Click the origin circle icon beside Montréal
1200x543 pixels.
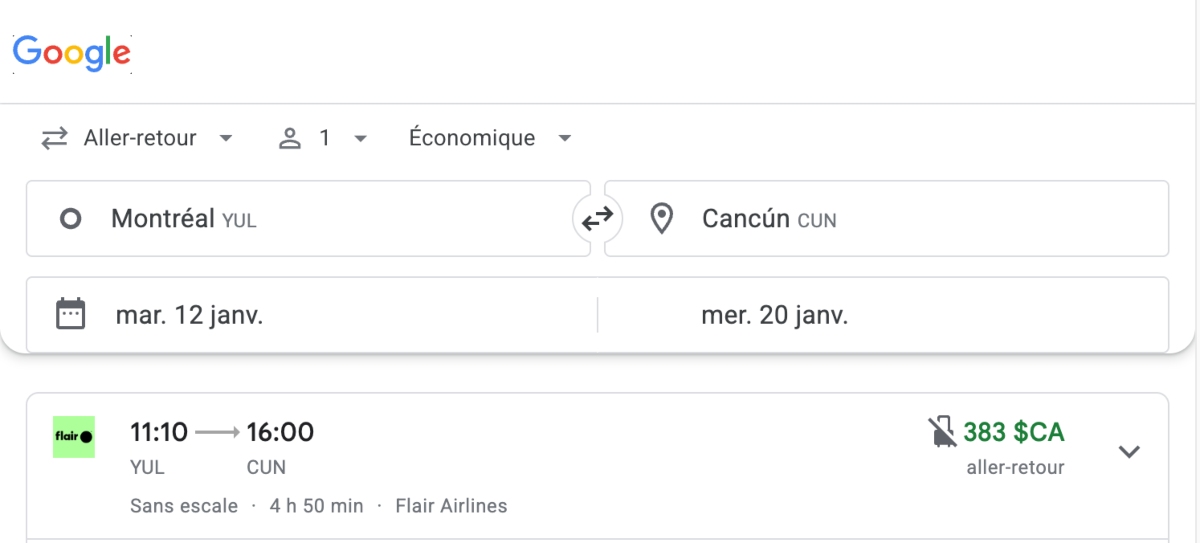pyautogui.click(x=70, y=218)
